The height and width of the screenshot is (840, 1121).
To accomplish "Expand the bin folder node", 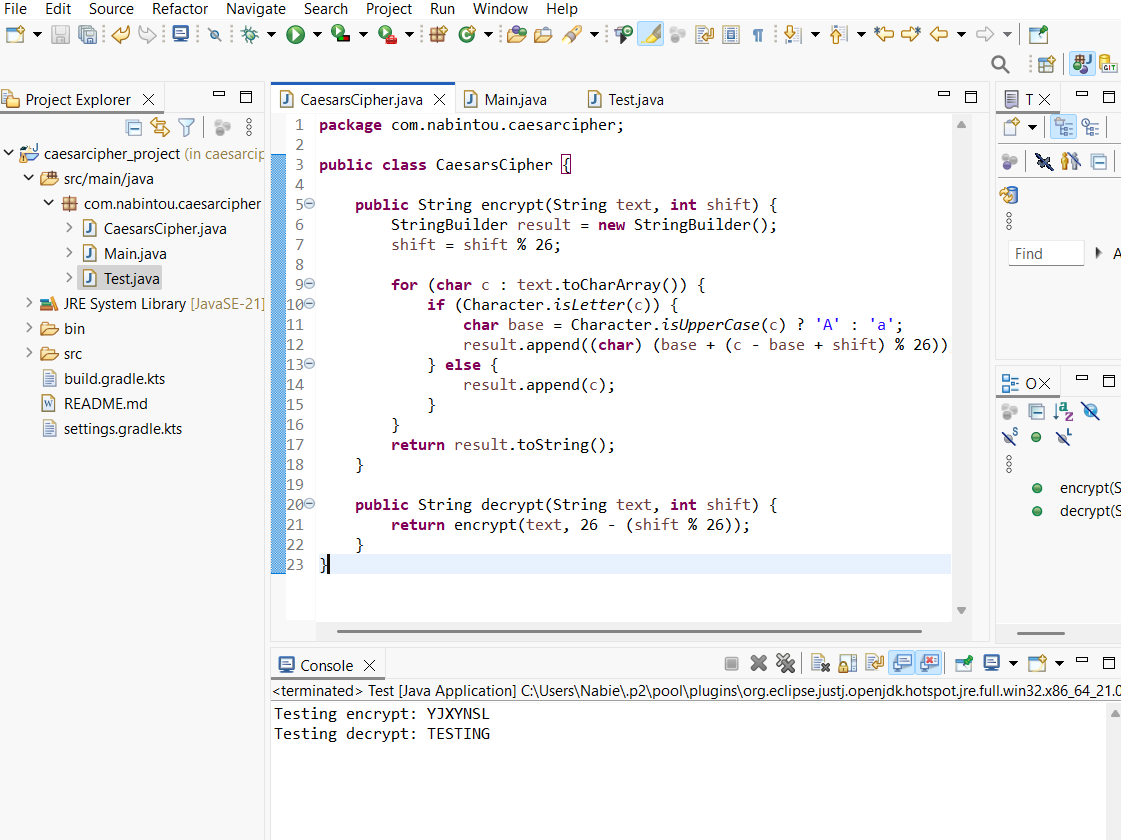I will pos(29,328).
